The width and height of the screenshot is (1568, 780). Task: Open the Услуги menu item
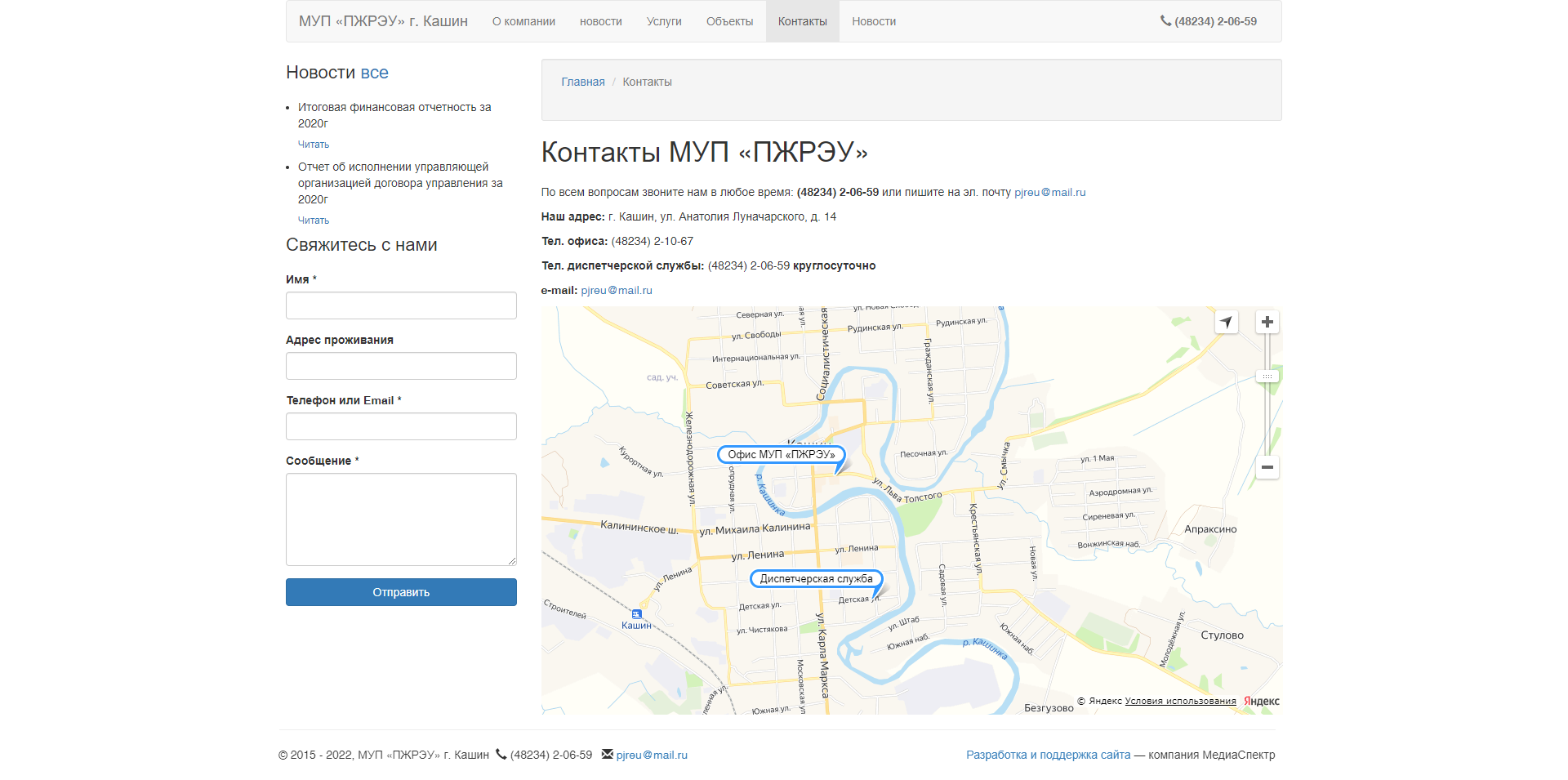click(664, 22)
